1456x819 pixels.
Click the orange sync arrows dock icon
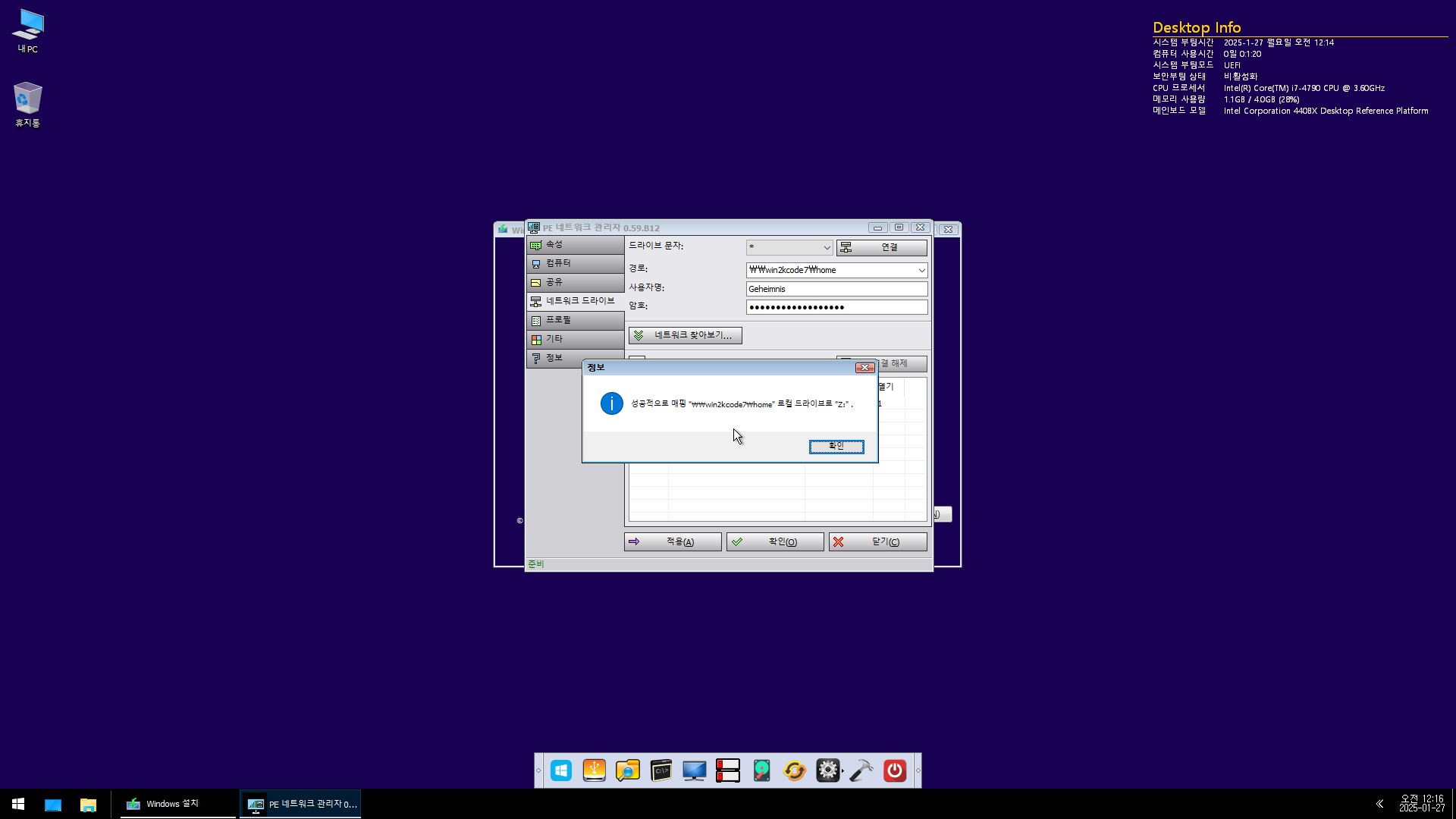794,771
